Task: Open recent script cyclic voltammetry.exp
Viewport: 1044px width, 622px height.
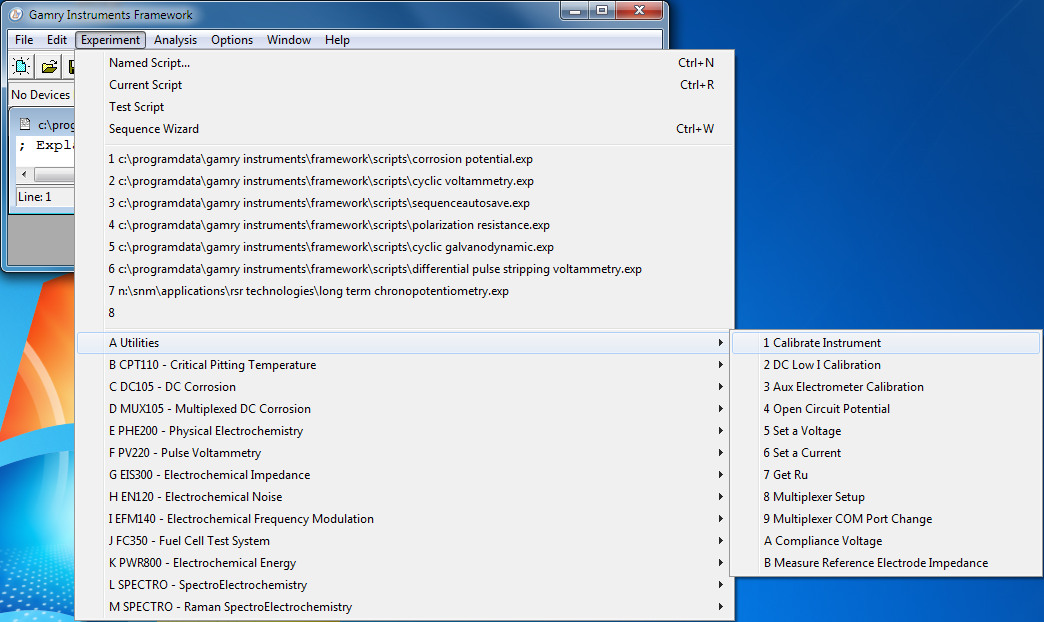Action: click(x=405, y=181)
